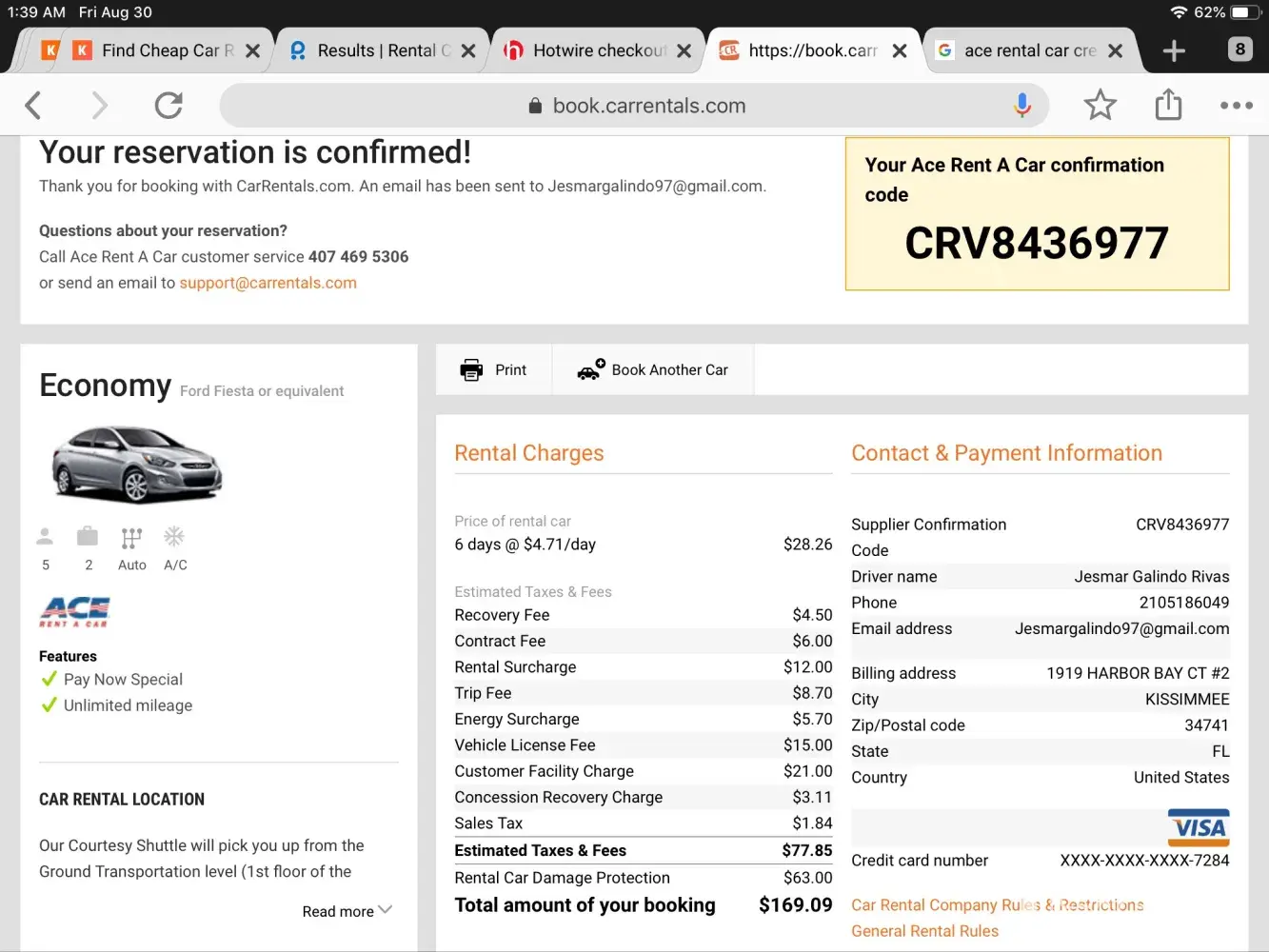This screenshot has width=1269, height=952.
Task: Tap the Auto transmission icon
Action: (131, 538)
